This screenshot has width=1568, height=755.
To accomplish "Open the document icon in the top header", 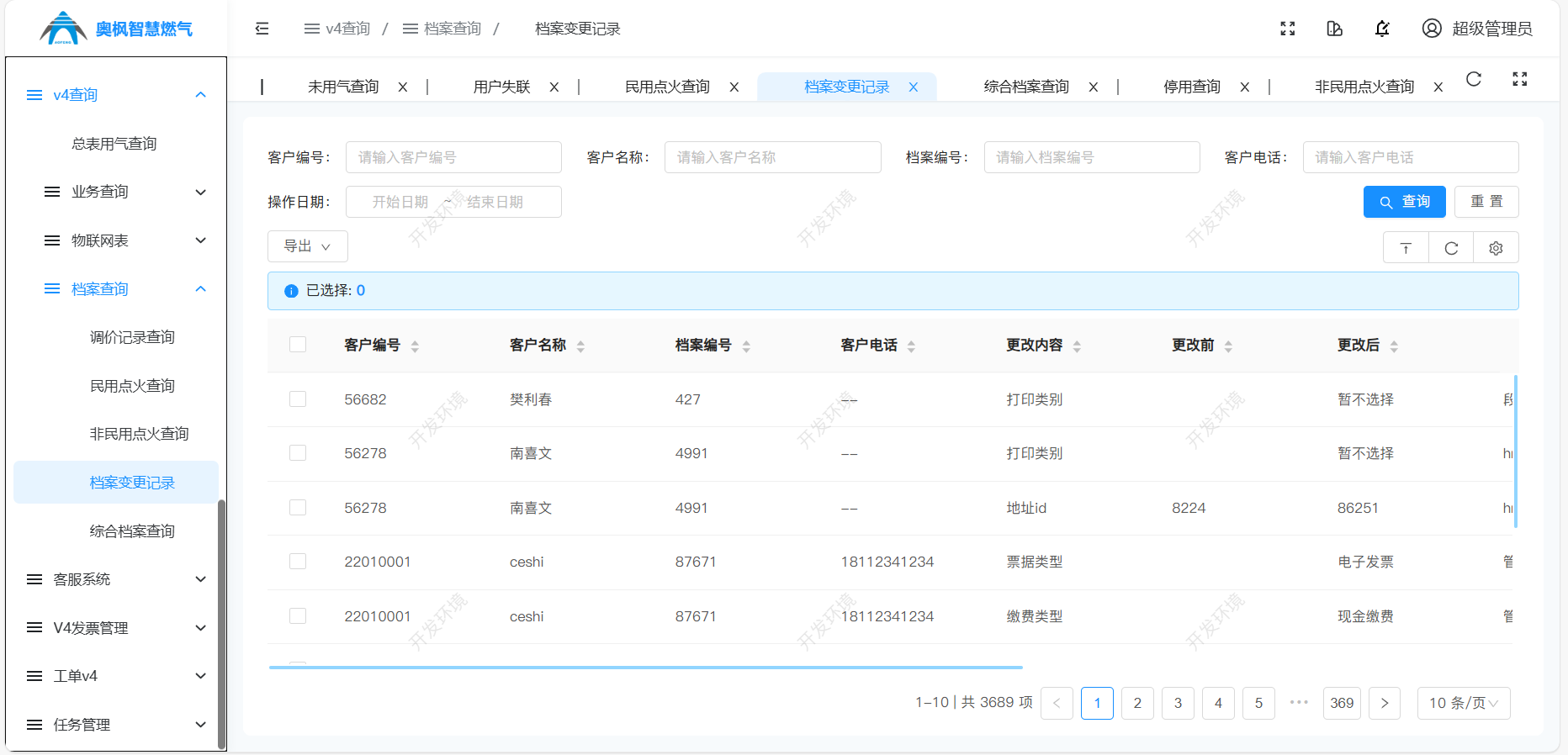I will point(1334,29).
